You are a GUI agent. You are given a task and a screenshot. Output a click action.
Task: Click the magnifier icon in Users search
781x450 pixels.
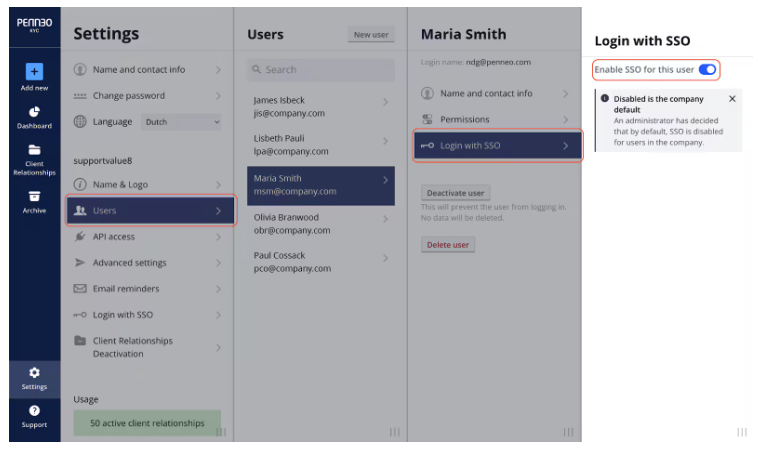pyautogui.click(x=257, y=69)
